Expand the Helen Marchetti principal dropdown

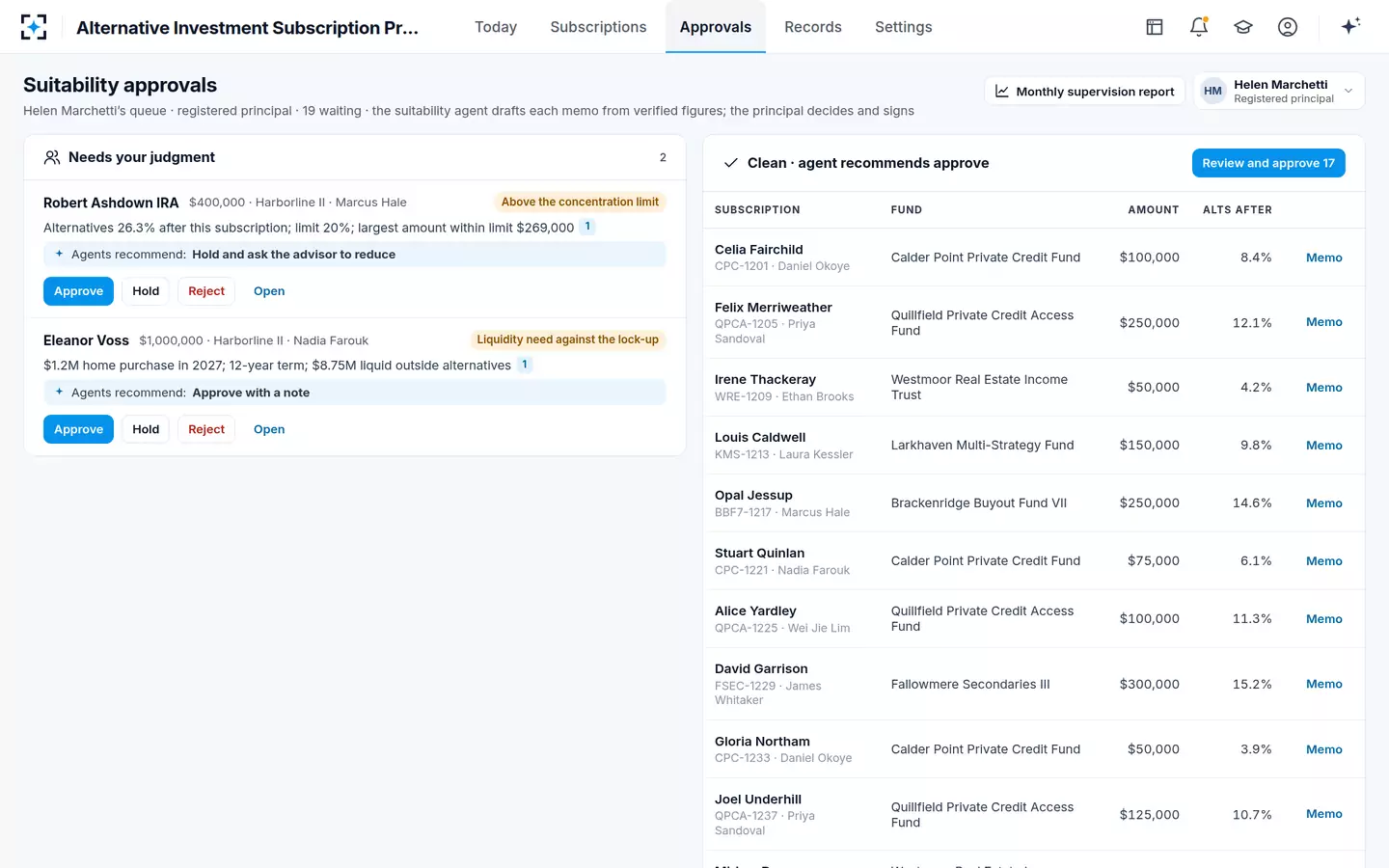[1279, 92]
